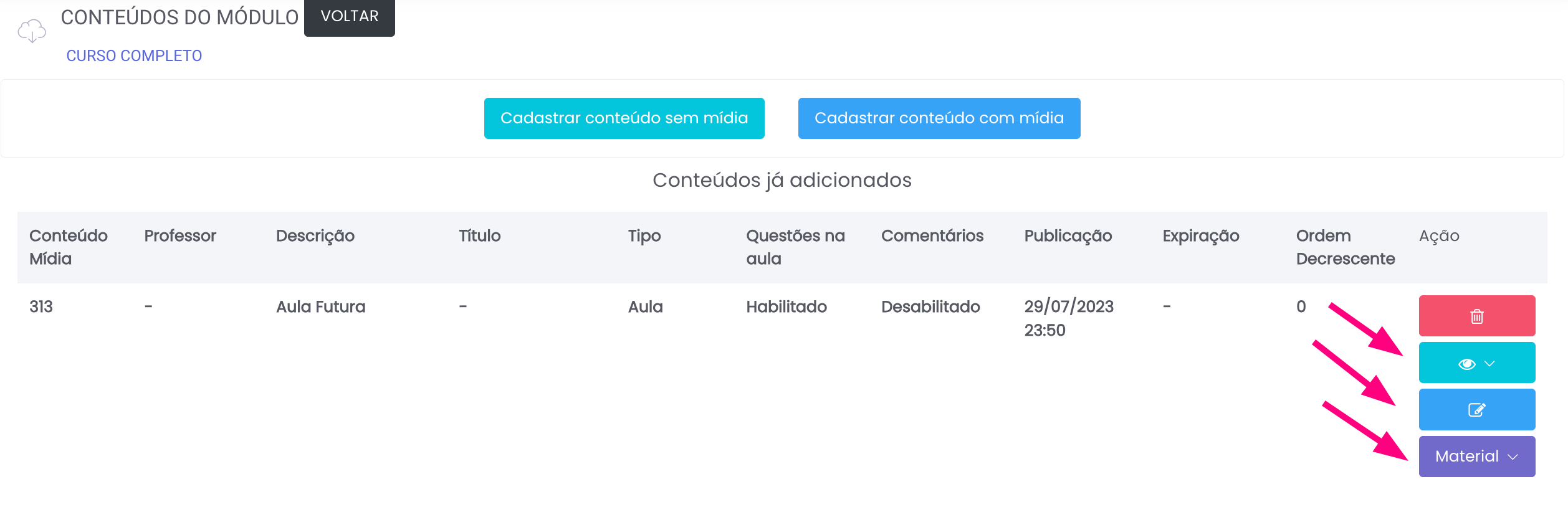Image resolution: width=1568 pixels, height=512 pixels.
Task: Expand the Material dropdown button
Action: tap(1476, 457)
